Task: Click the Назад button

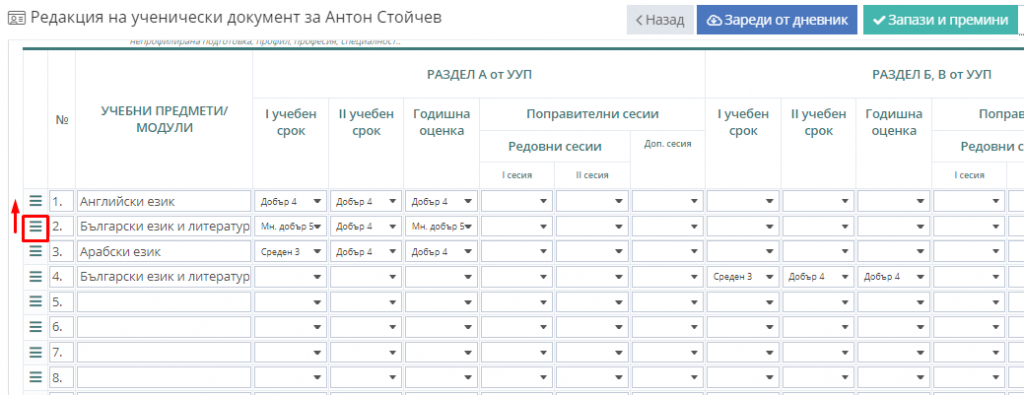Action: click(660, 20)
